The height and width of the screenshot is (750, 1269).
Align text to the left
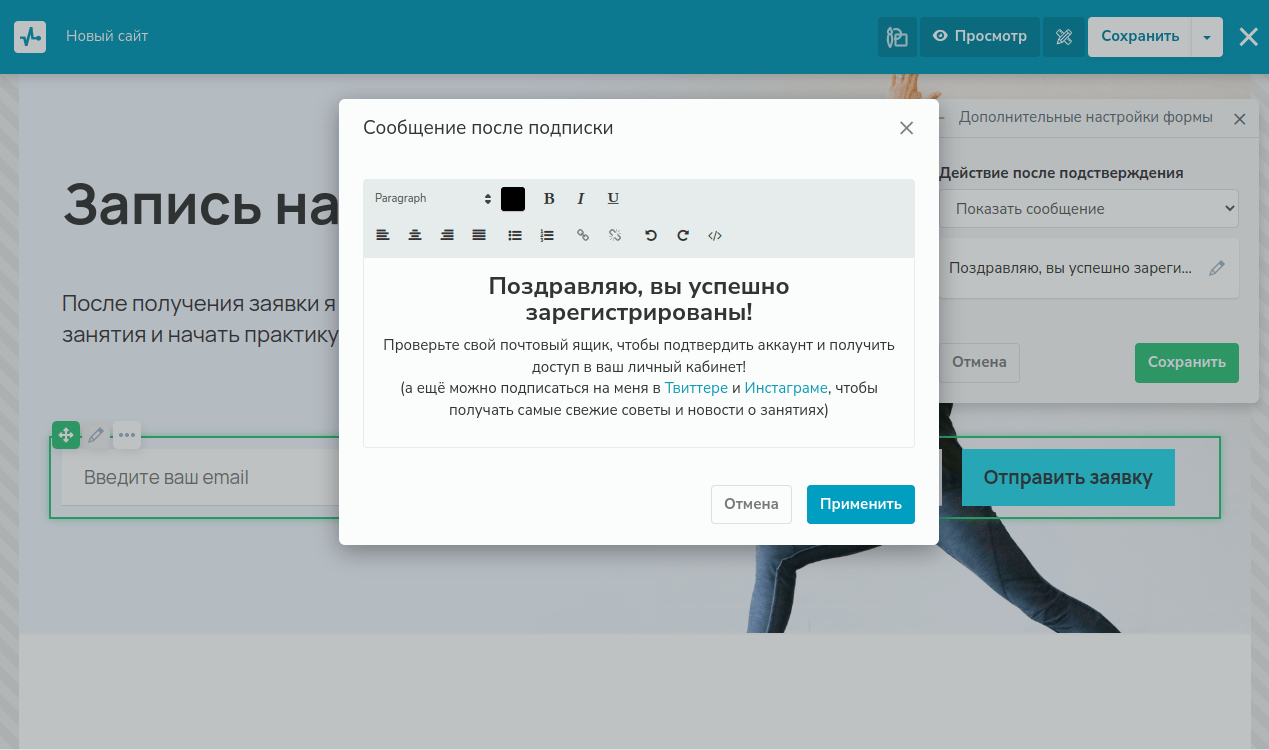pyautogui.click(x=383, y=235)
